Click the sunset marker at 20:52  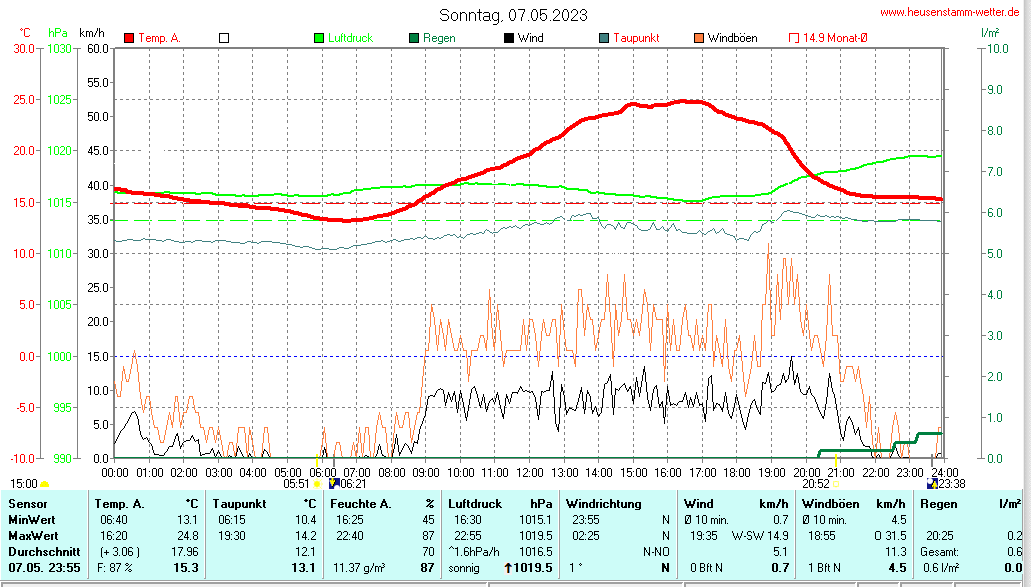[837, 484]
